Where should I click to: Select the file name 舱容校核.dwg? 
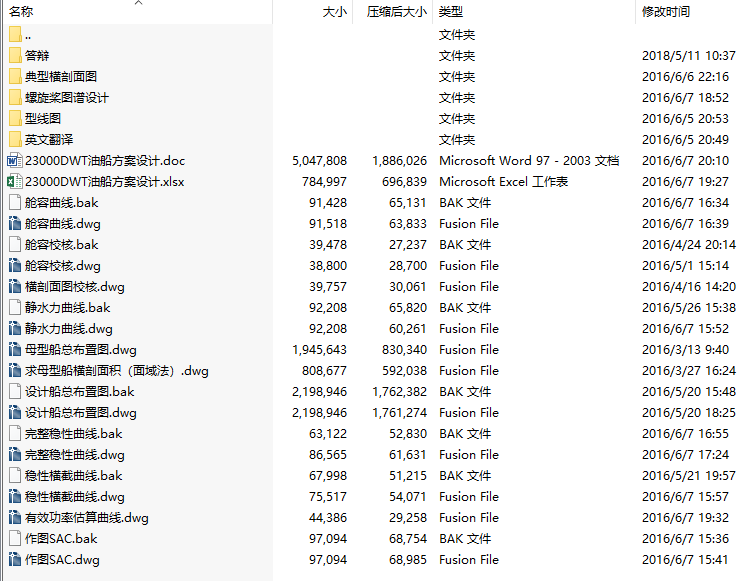[63, 266]
